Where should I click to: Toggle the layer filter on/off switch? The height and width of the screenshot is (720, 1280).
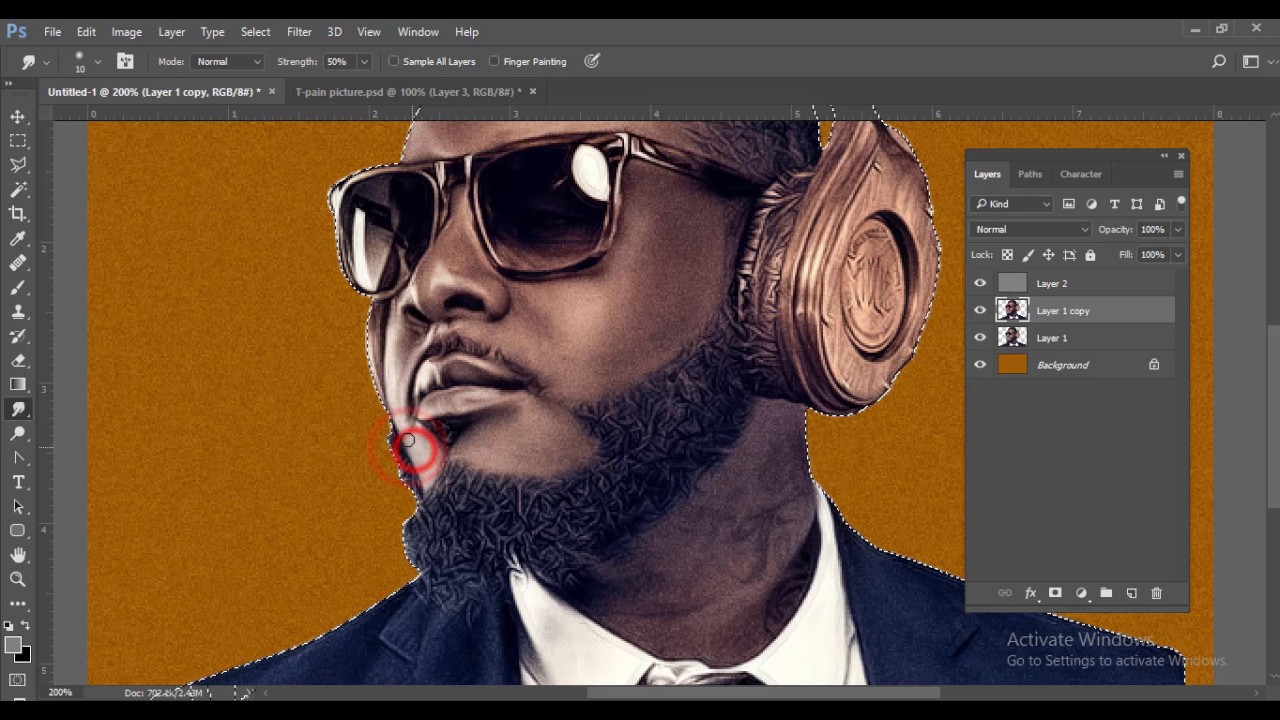(x=1181, y=203)
